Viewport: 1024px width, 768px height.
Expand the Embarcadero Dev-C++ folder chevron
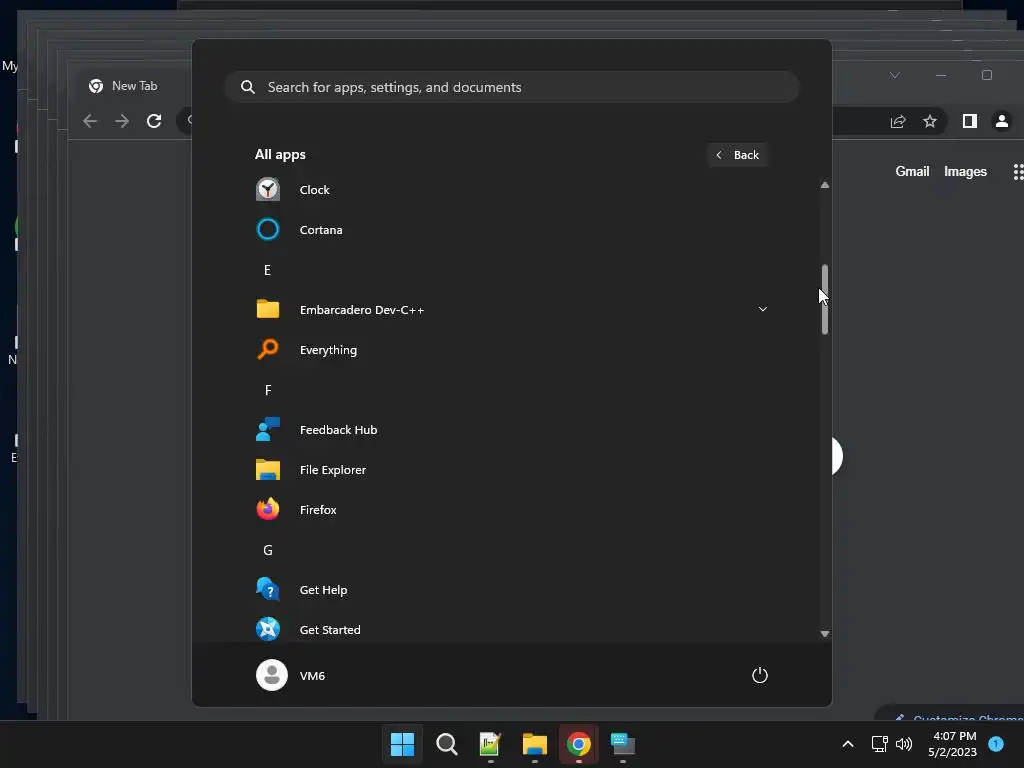coord(762,309)
